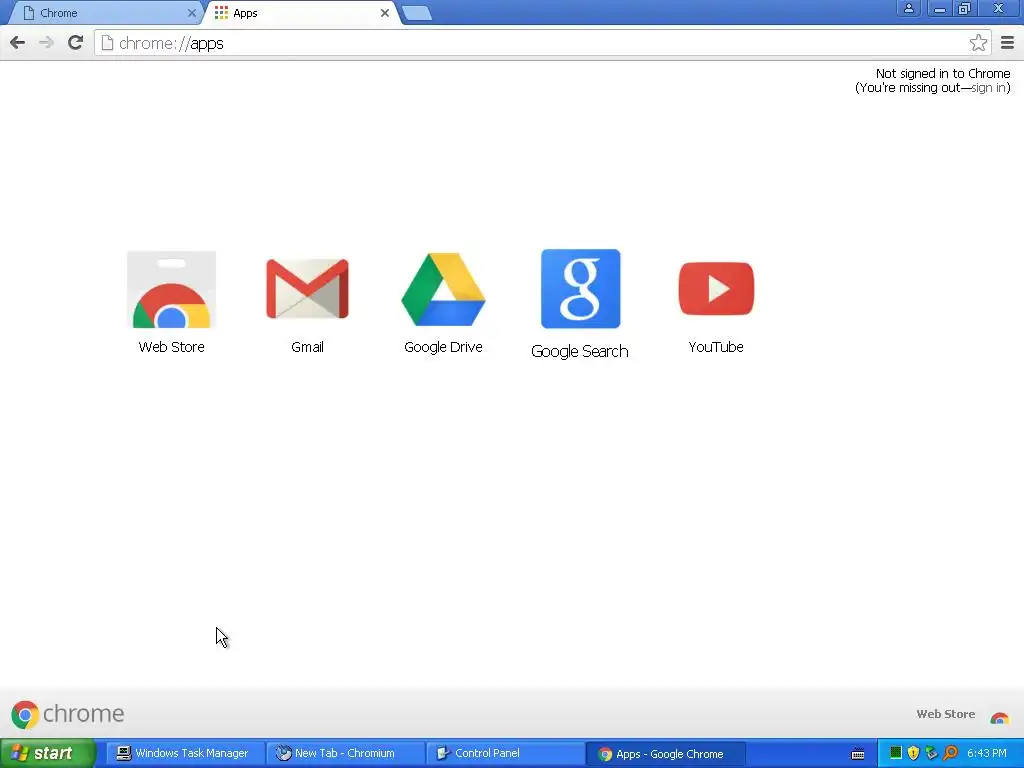
Task: Open the magnifier icon in system tray
Action: [x=950, y=753]
